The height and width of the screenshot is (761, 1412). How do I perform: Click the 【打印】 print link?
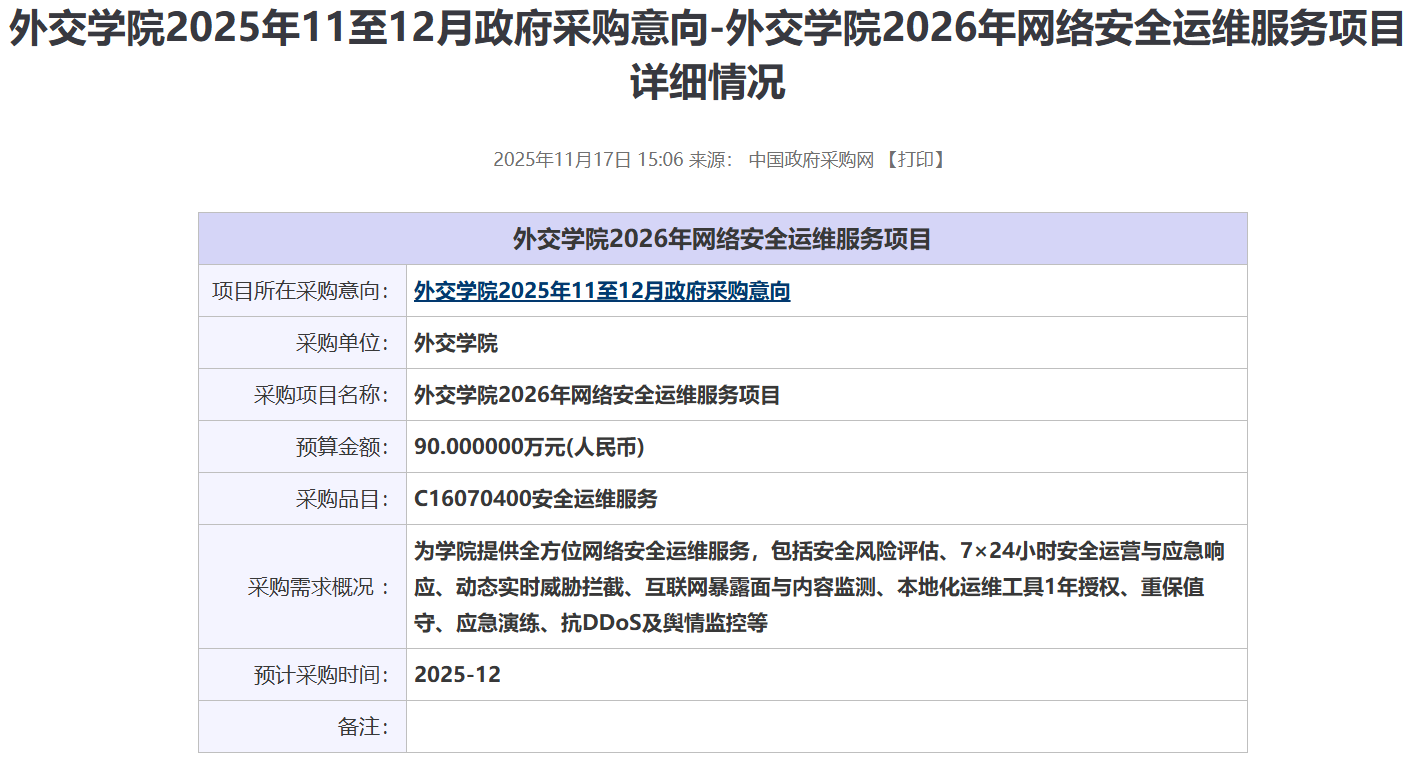pyautogui.click(x=915, y=160)
